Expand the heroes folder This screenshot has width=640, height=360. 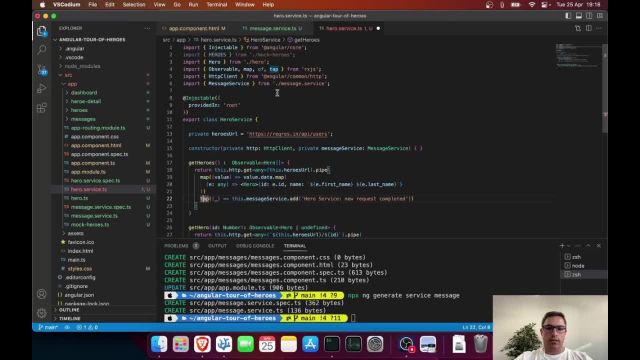point(79,110)
